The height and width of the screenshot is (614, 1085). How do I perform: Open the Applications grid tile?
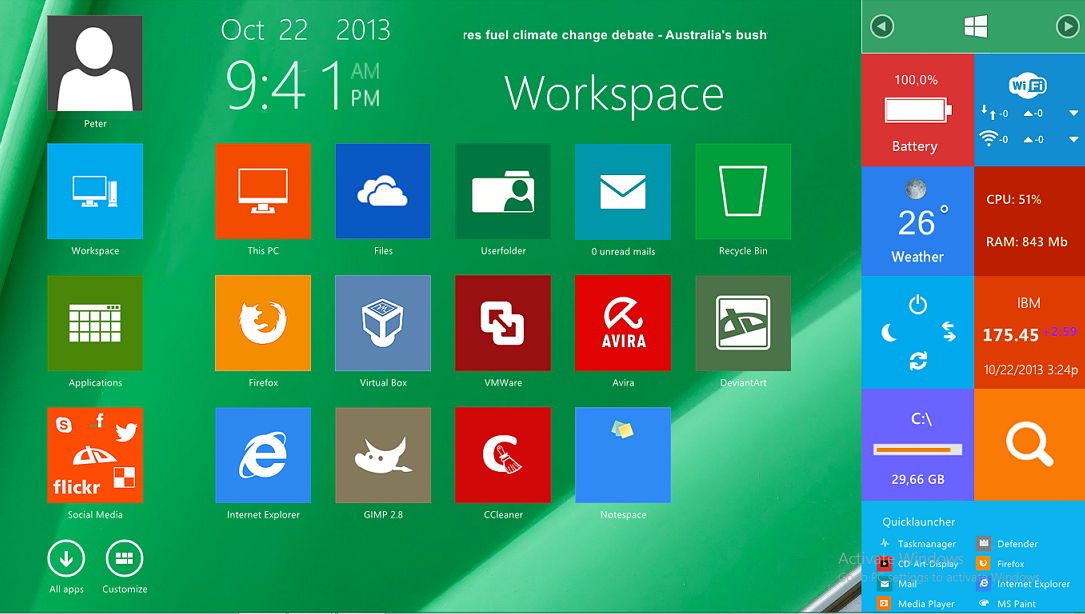click(95, 323)
